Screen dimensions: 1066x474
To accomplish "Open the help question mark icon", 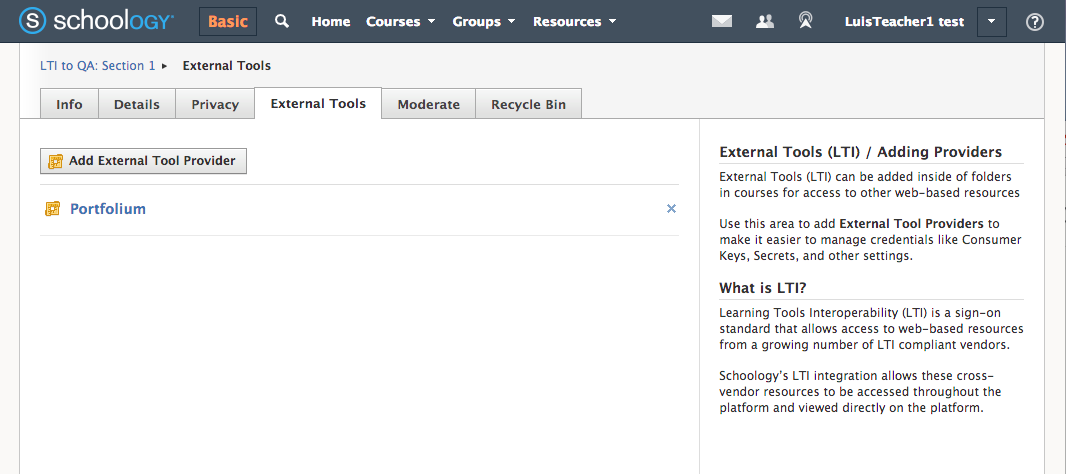I will tap(1035, 22).
